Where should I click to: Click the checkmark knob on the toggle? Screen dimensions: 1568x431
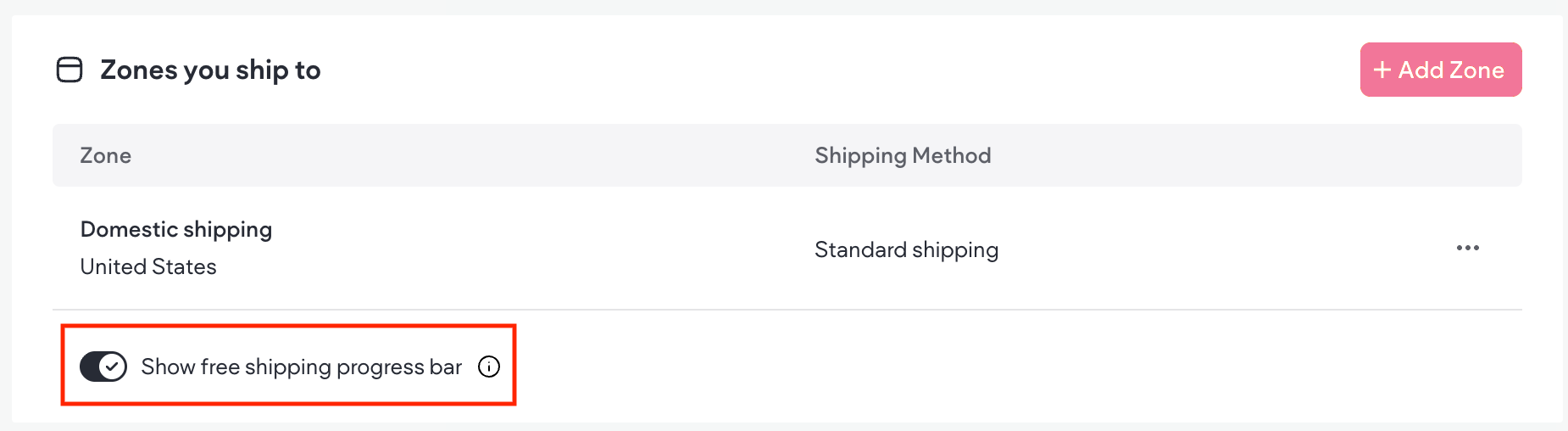pos(112,367)
